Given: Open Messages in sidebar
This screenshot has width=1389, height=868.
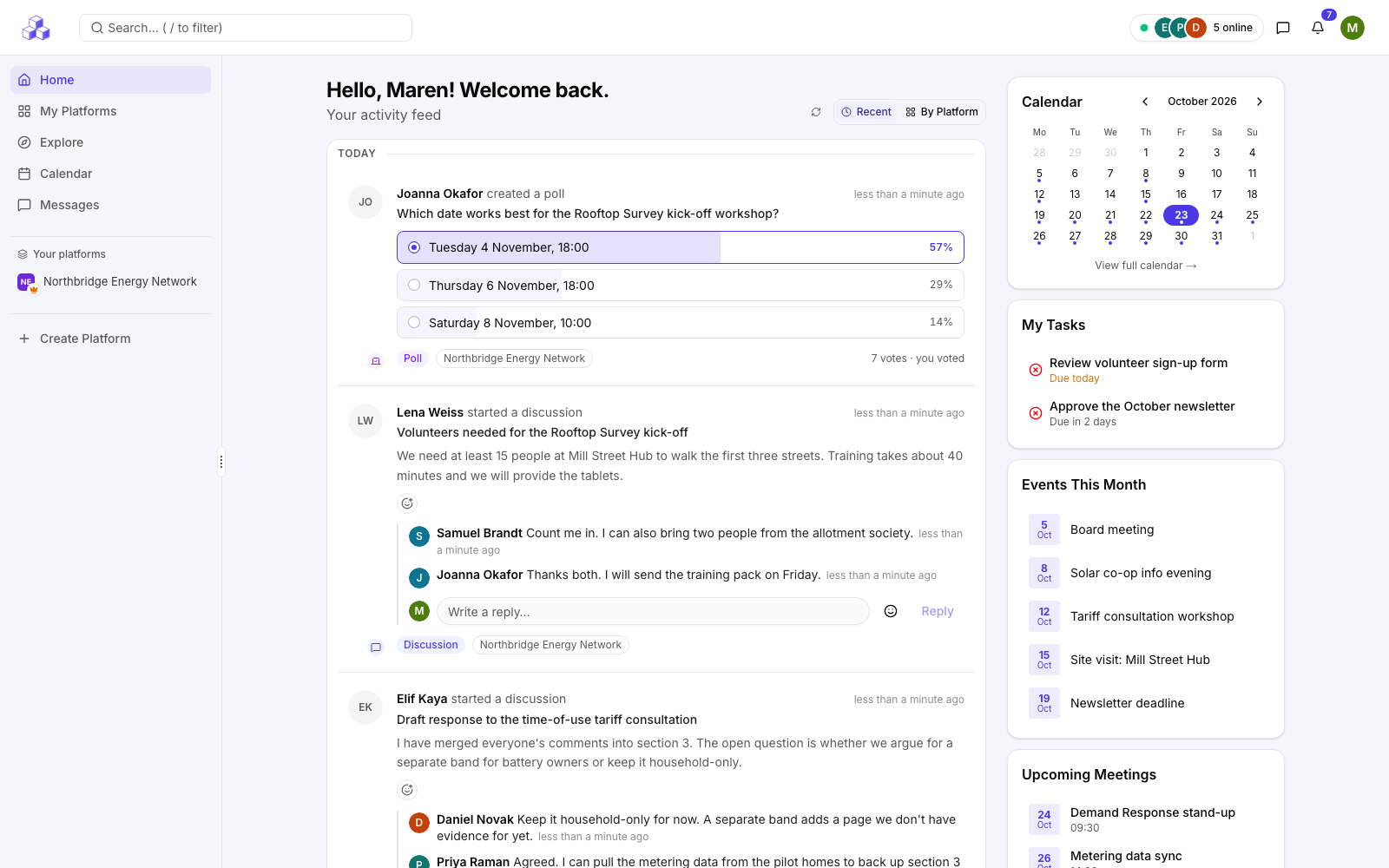Looking at the screenshot, I should coord(110,205).
